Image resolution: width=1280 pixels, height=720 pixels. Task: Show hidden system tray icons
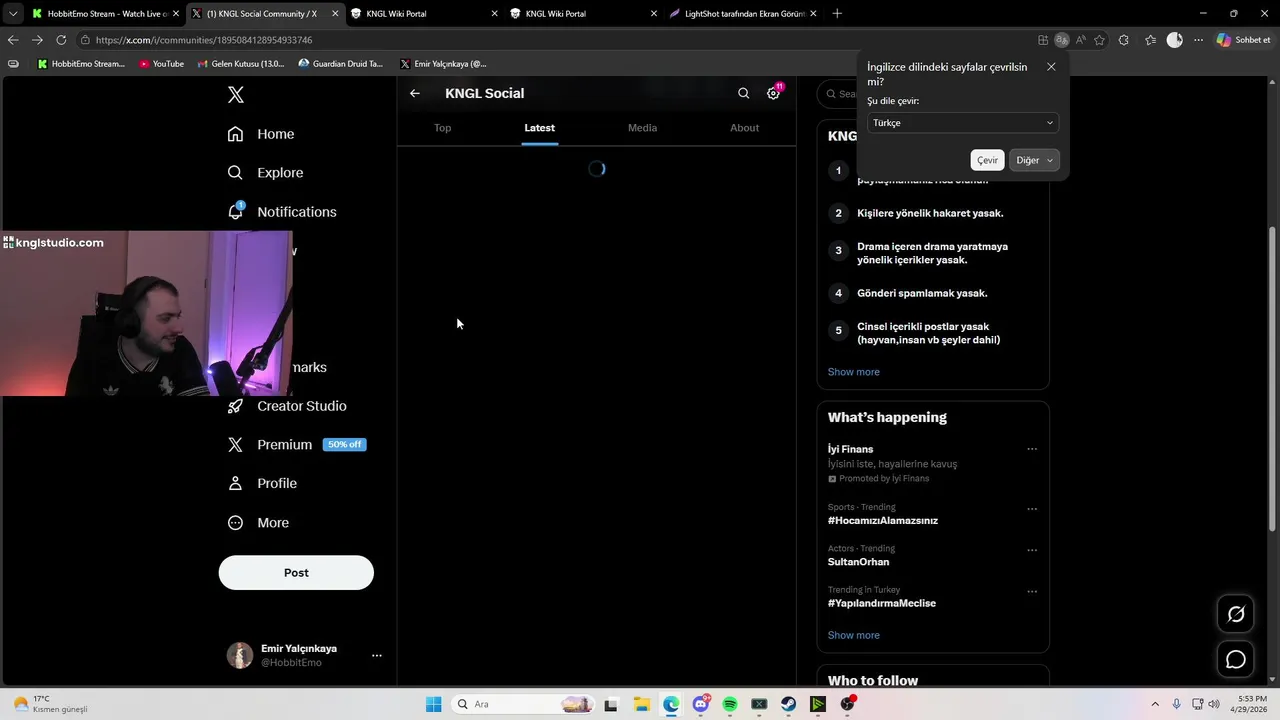1155,704
